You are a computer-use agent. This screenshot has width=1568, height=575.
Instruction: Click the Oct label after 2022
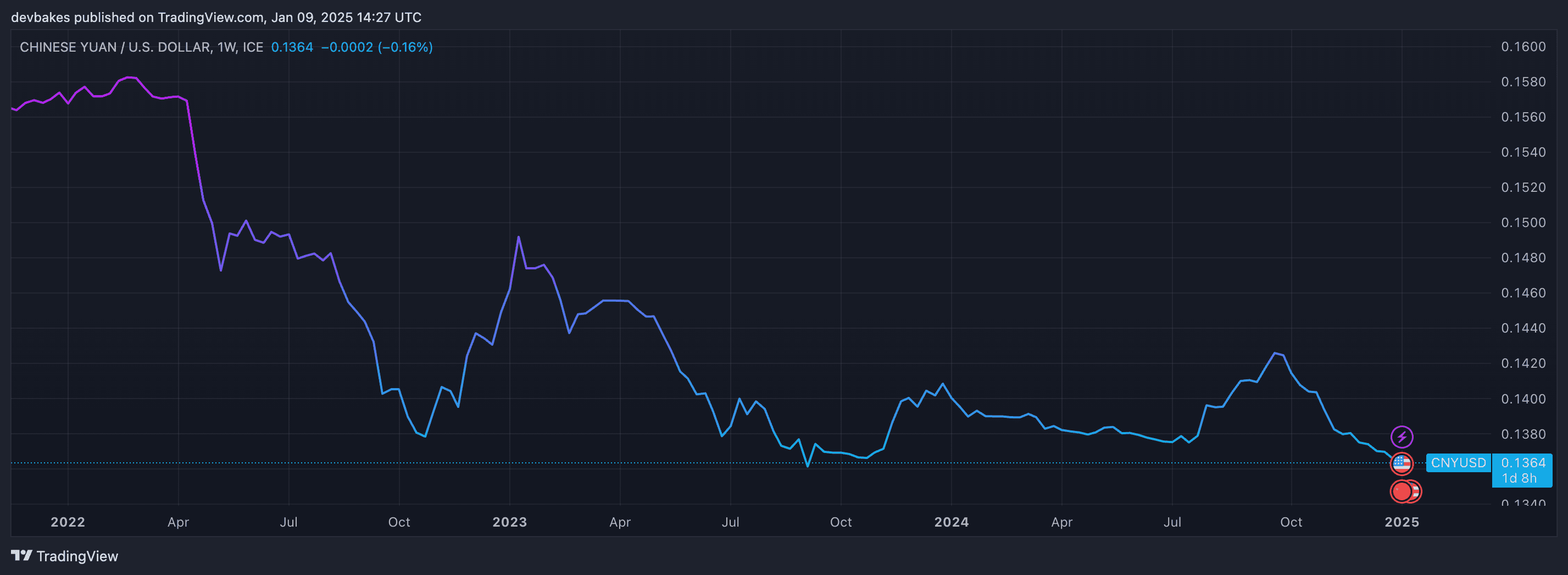pyautogui.click(x=399, y=522)
